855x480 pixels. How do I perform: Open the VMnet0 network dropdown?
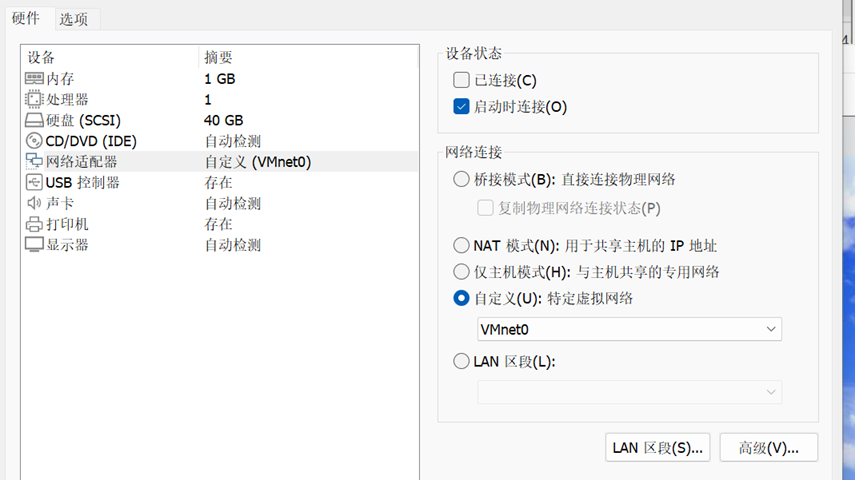point(629,329)
